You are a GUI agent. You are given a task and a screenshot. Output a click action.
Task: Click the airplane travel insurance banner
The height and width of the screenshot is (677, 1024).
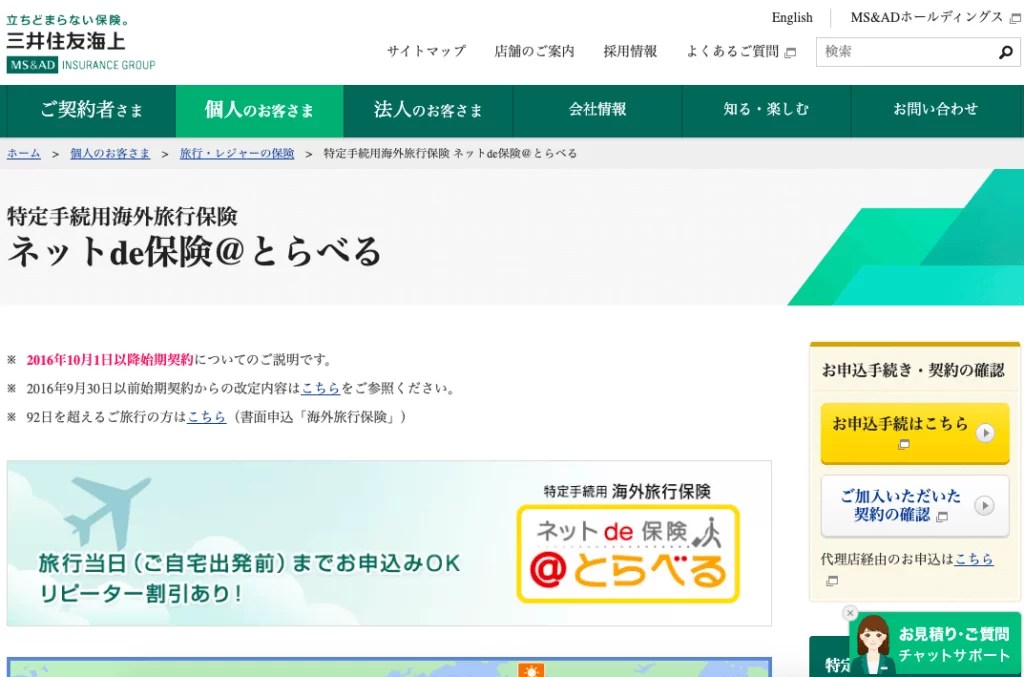tap(389, 543)
